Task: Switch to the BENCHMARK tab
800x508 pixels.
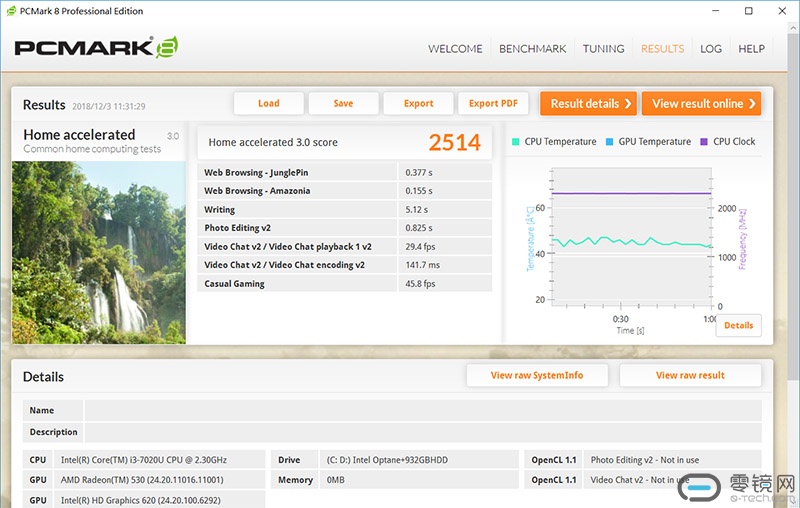Action: pyautogui.click(x=532, y=49)
